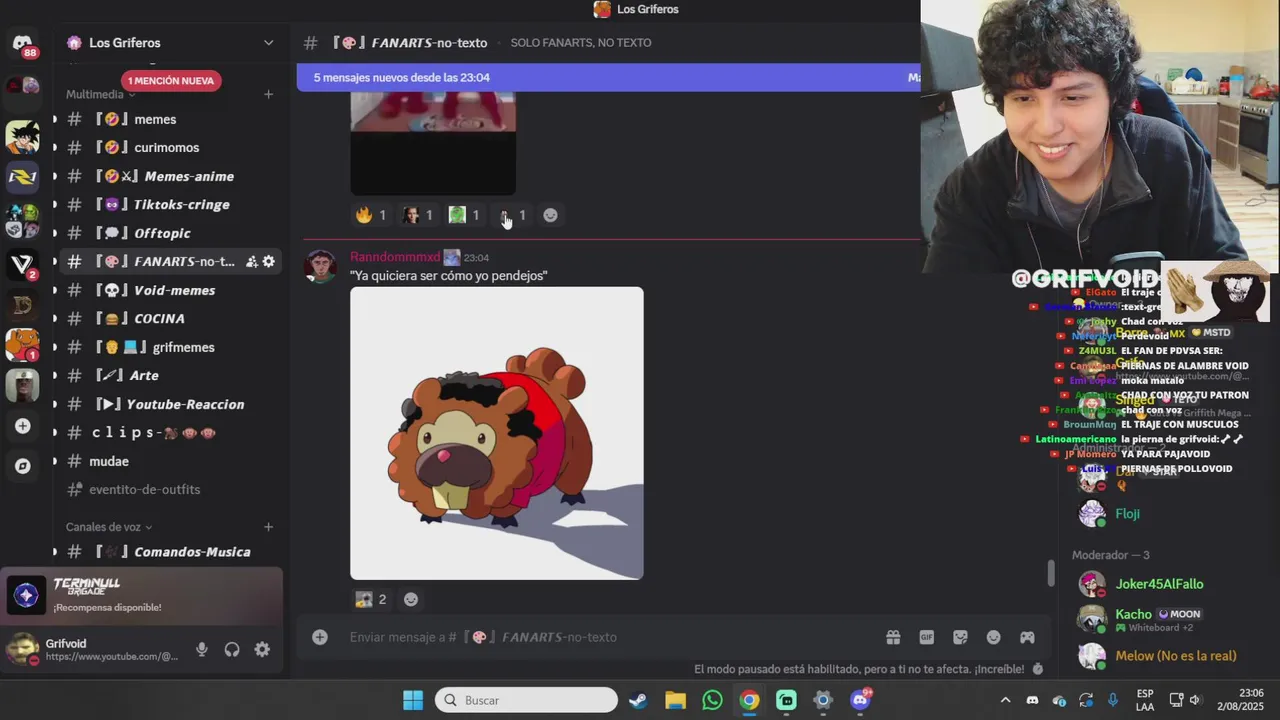
Task: Toggle the second portrait reaction
Action: tap(417, 215)
